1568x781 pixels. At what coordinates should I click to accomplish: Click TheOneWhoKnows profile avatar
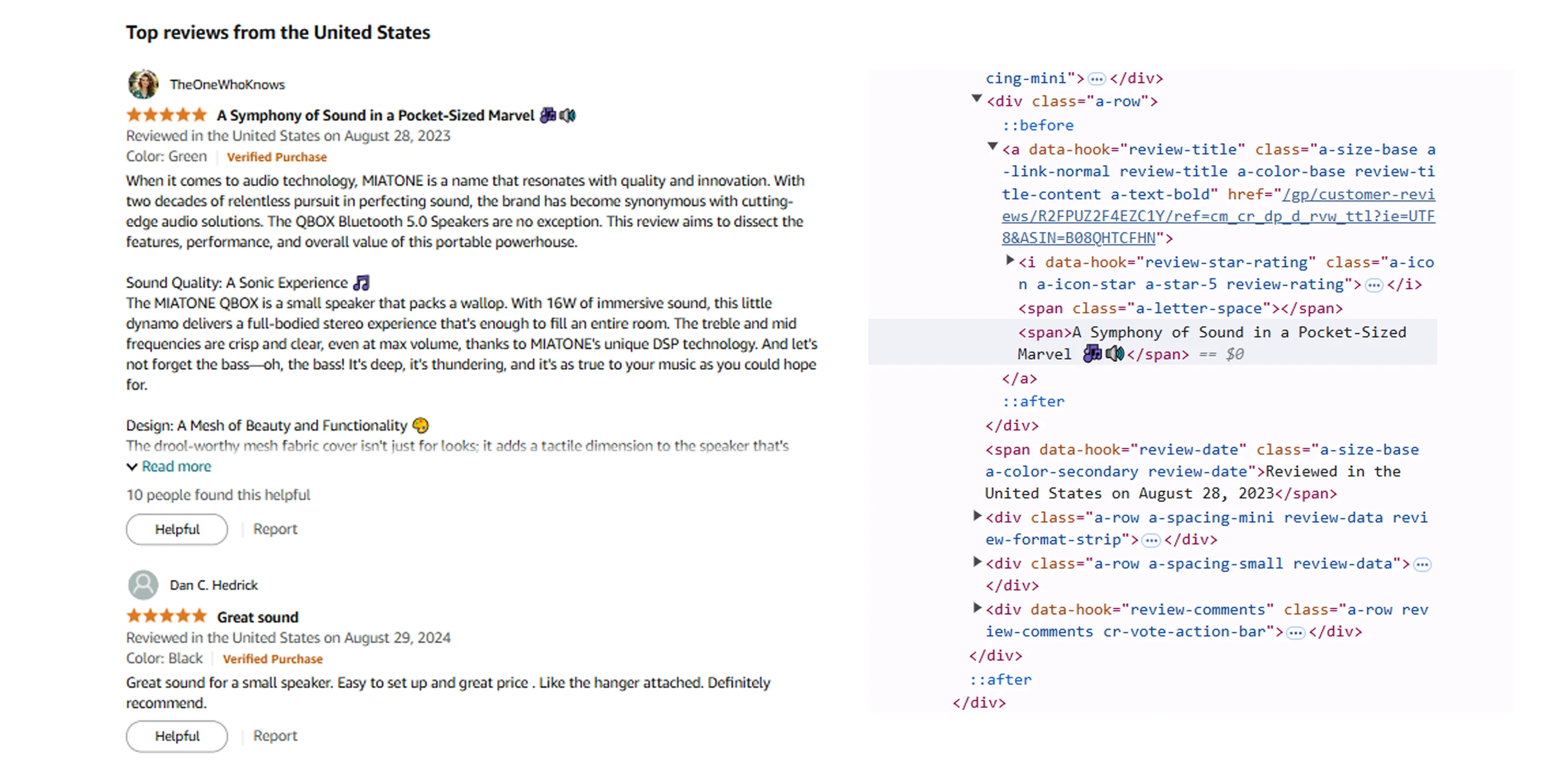click(143, 84)
